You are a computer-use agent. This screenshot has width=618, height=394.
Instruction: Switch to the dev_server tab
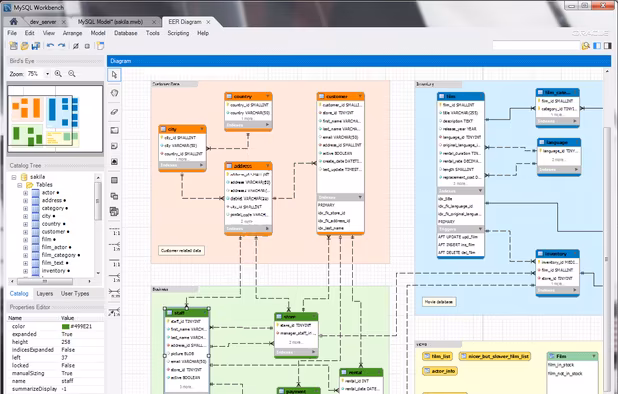point(43,22)
